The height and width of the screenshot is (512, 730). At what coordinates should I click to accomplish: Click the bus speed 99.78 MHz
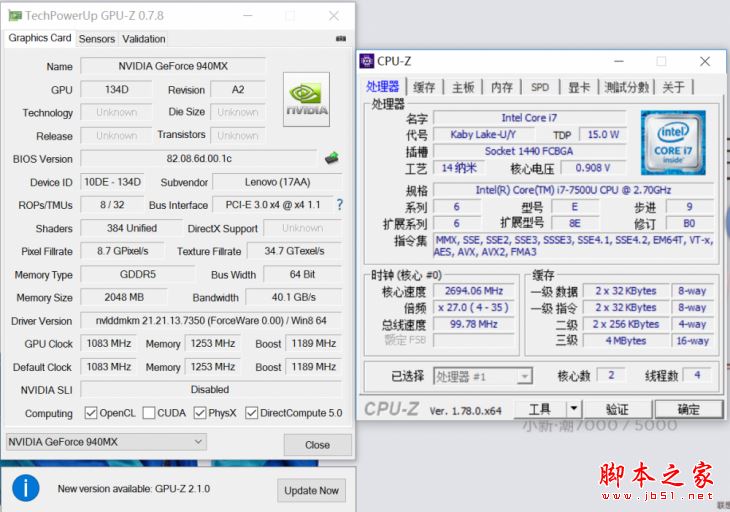tap(473, 324)
